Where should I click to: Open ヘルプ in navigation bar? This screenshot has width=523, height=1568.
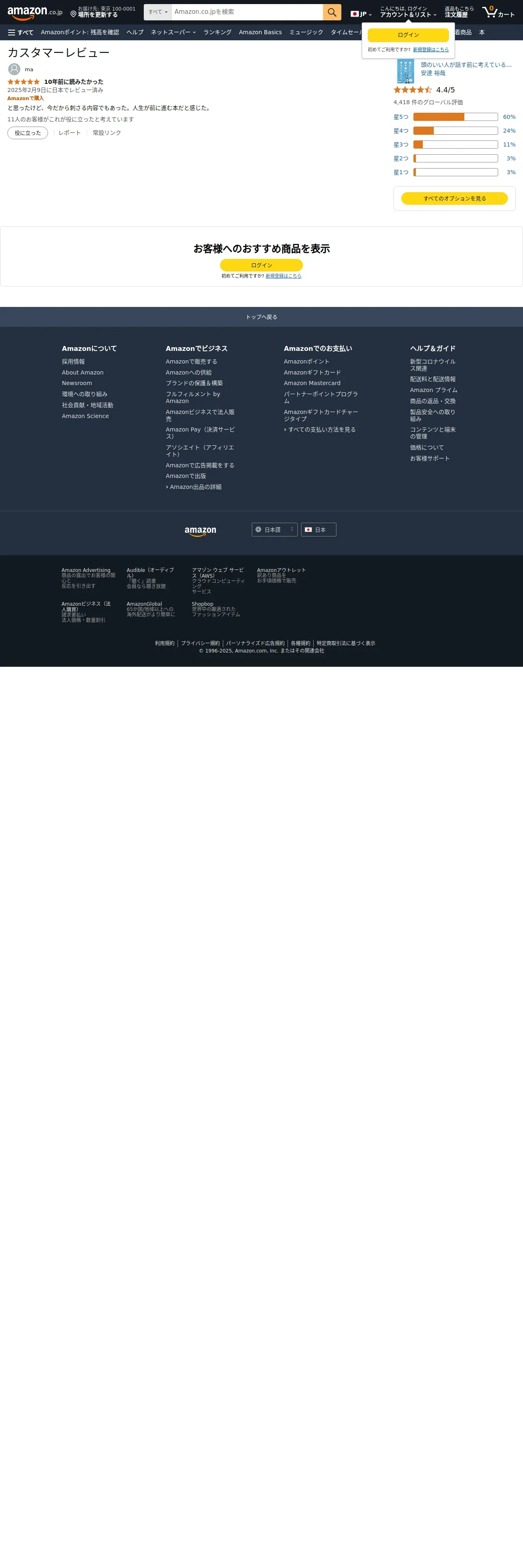(x=135, y=32)
